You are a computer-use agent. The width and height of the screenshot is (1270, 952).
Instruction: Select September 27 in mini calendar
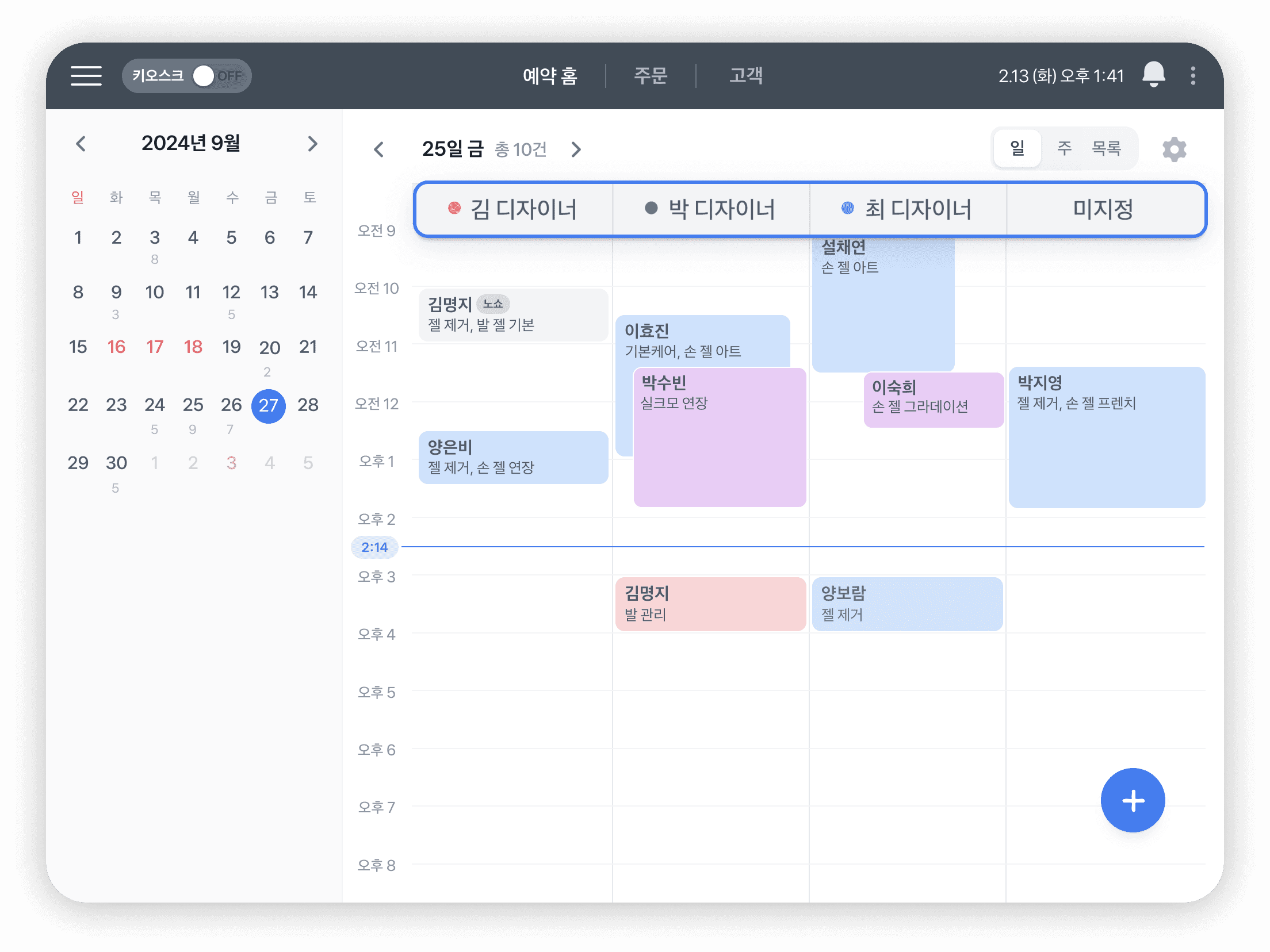269,406
